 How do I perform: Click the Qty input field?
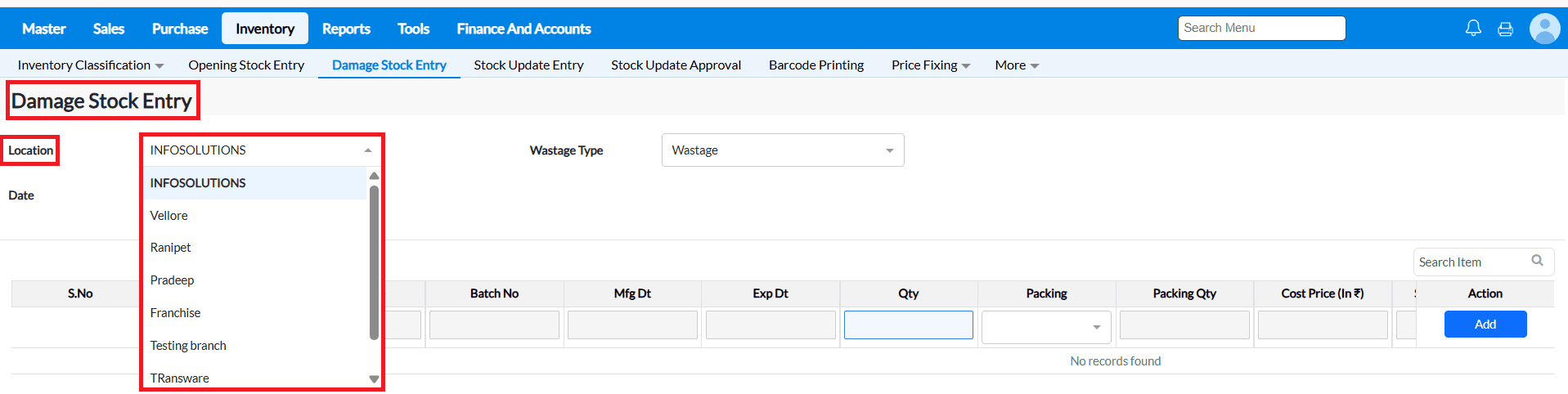pos(908,325)
